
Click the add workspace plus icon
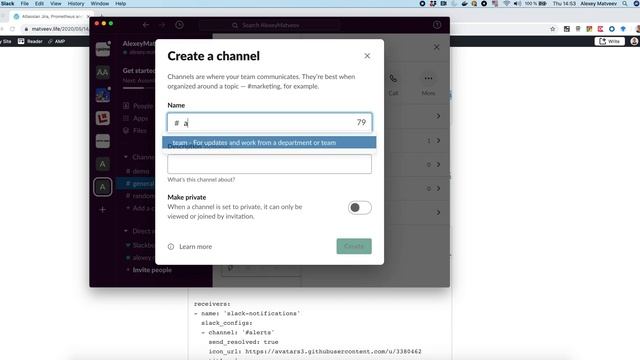[102, 209]
